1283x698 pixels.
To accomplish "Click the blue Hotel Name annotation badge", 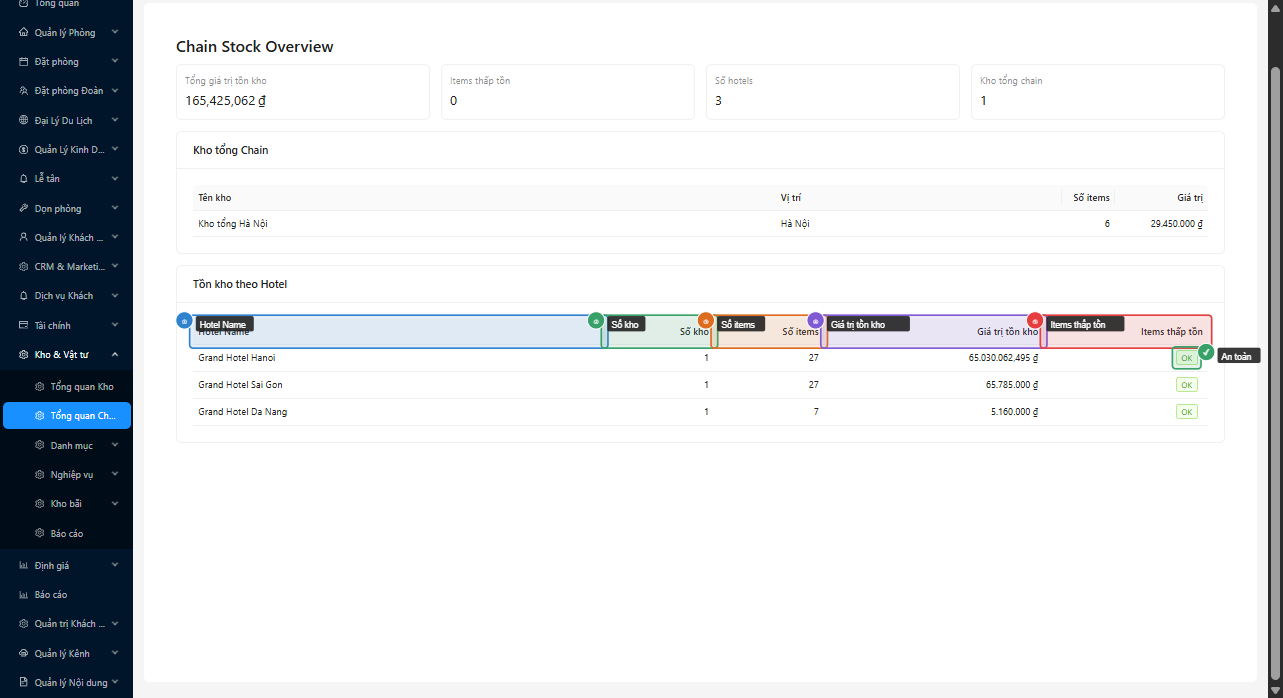I will coord(183,321).
